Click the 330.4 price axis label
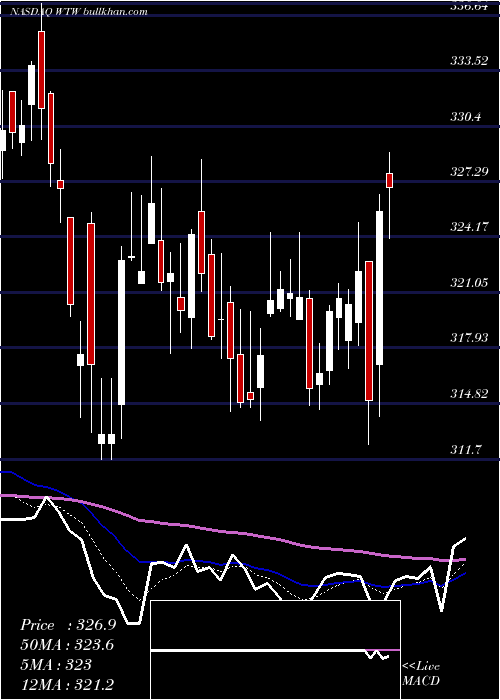This screenshot has height=700, width=500. [x=466, y=117]
